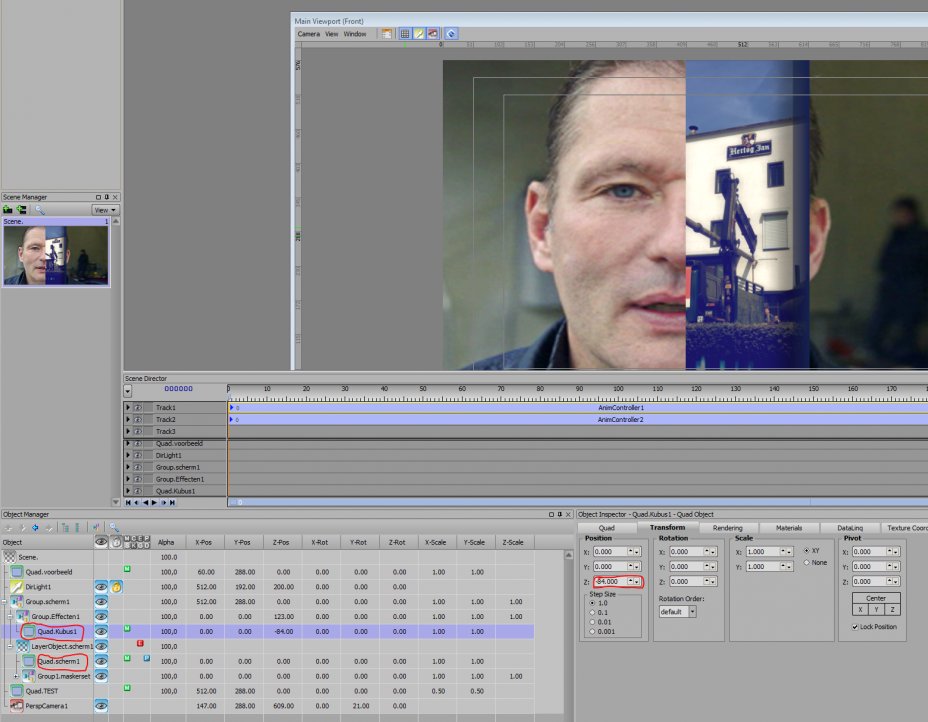Select the 0.01 step size option

[x=593, y=622]
